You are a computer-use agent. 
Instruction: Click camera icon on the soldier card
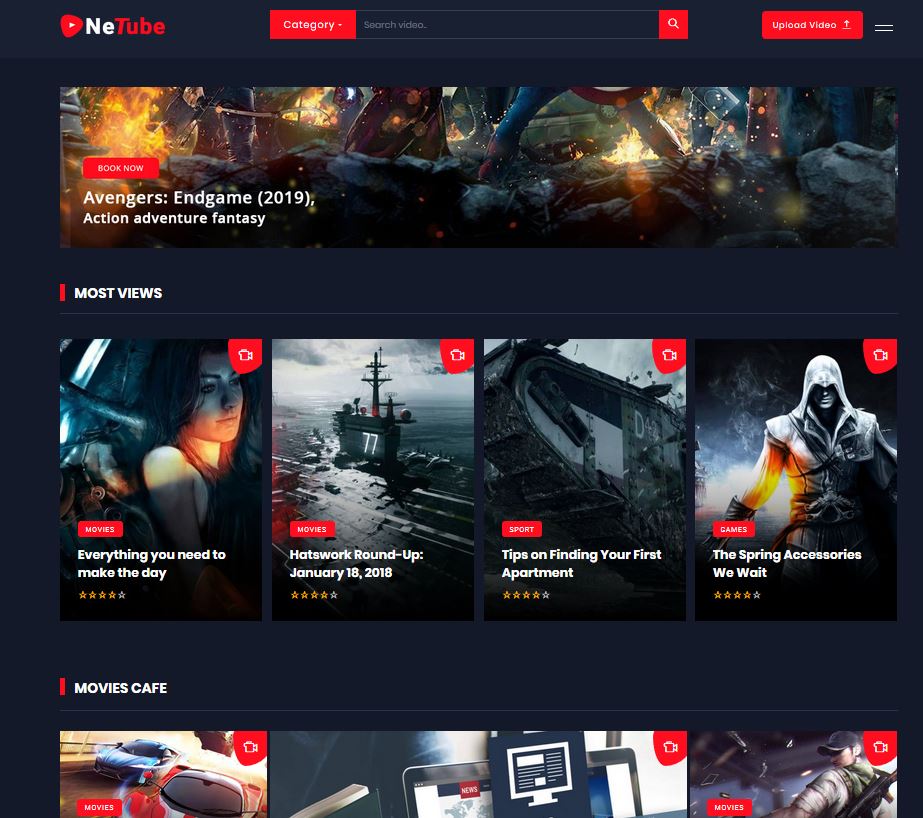tap(881, 747)
